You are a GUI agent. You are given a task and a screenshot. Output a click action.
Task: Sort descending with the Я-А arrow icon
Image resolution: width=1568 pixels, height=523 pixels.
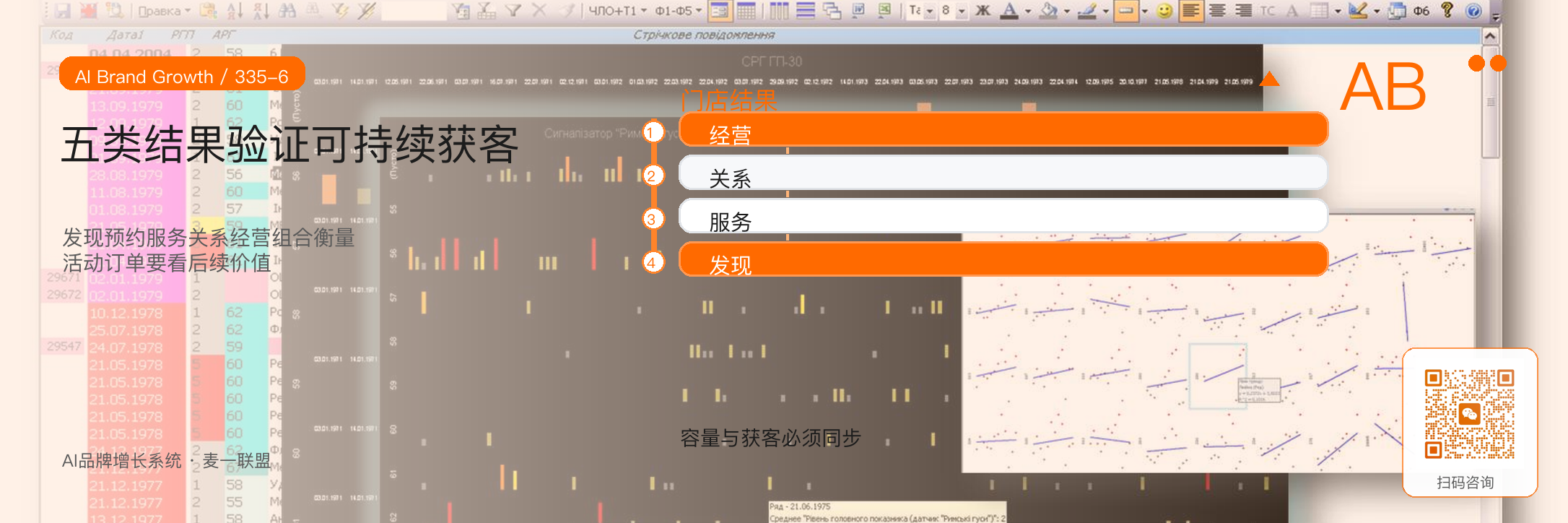coord(261,11)
